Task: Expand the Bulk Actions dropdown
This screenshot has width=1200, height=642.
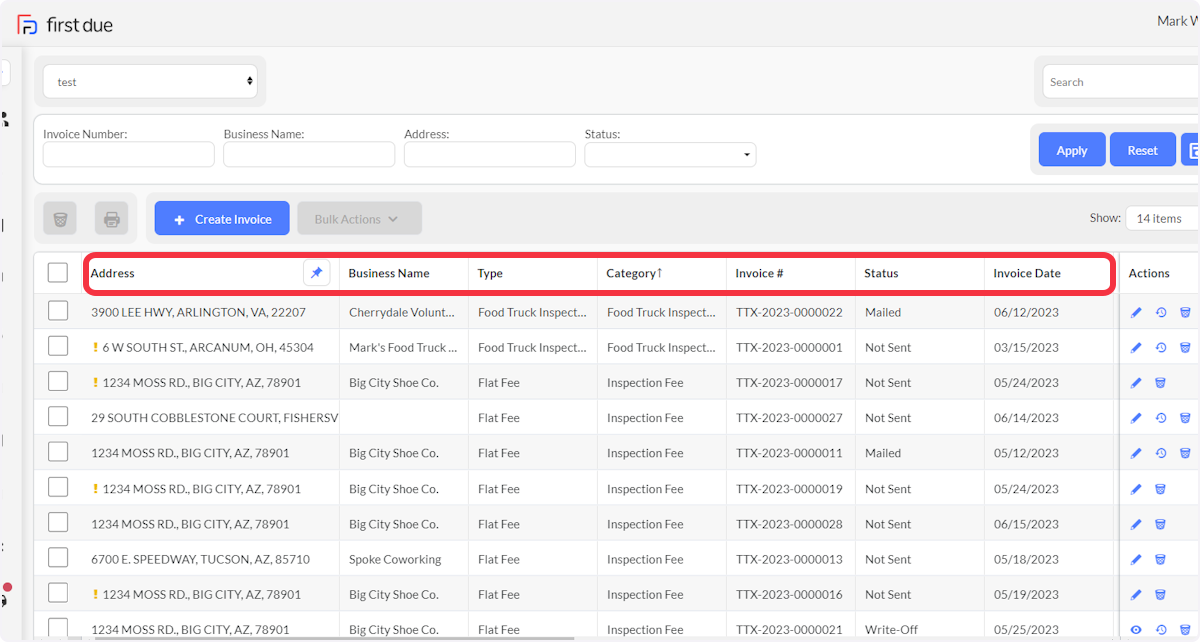Action: (360, 219)
